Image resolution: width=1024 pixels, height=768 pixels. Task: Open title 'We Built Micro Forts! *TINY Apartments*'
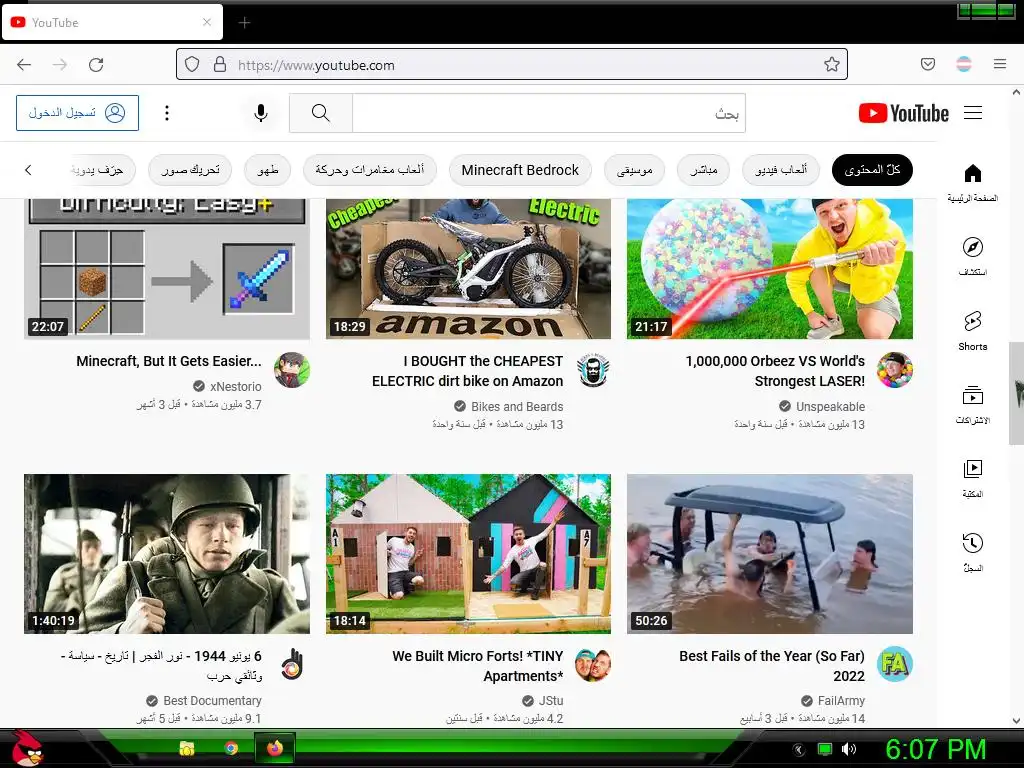coord(477,665)
